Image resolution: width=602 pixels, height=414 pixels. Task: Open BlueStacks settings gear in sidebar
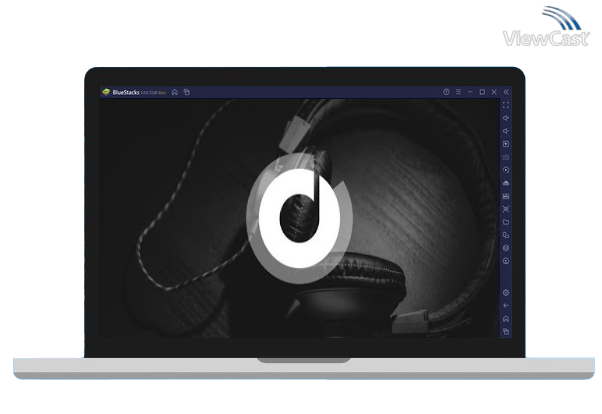[506, 293]
